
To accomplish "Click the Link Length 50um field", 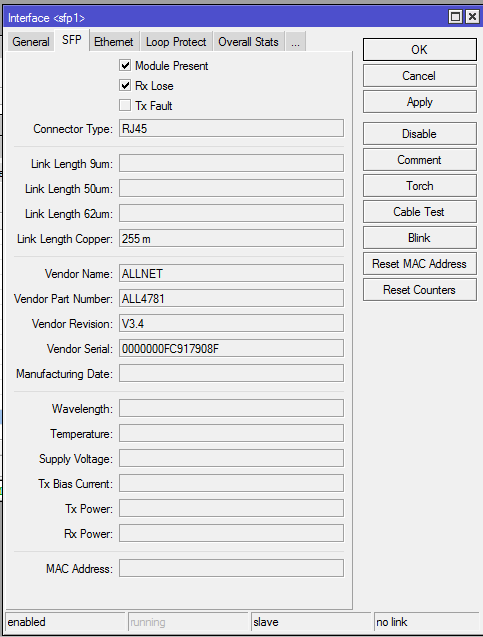I will pyautogui.click(x=231, y=188).
